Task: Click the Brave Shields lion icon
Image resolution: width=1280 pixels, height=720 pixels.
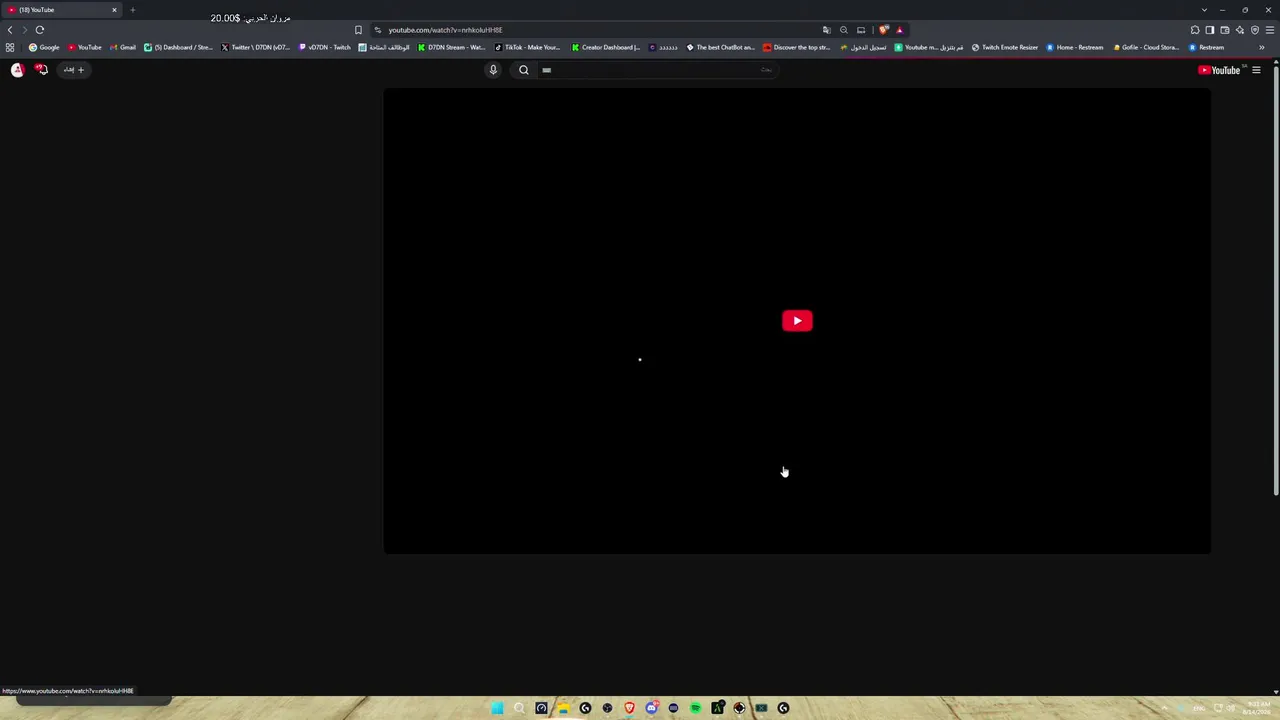Action: coord(883,30)
